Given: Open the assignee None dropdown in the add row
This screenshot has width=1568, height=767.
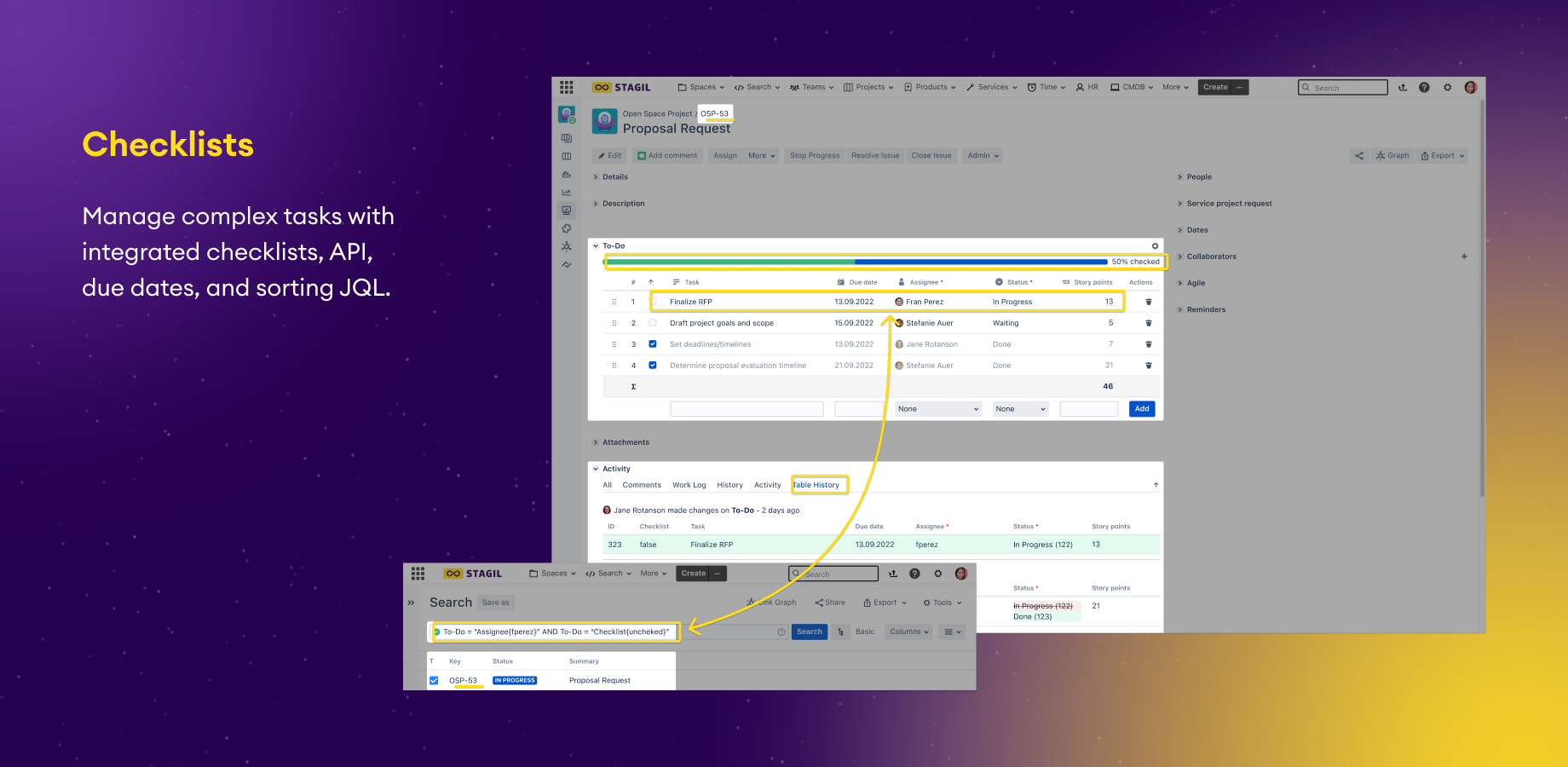Looking at the screenshot, I should click(937, 409).
